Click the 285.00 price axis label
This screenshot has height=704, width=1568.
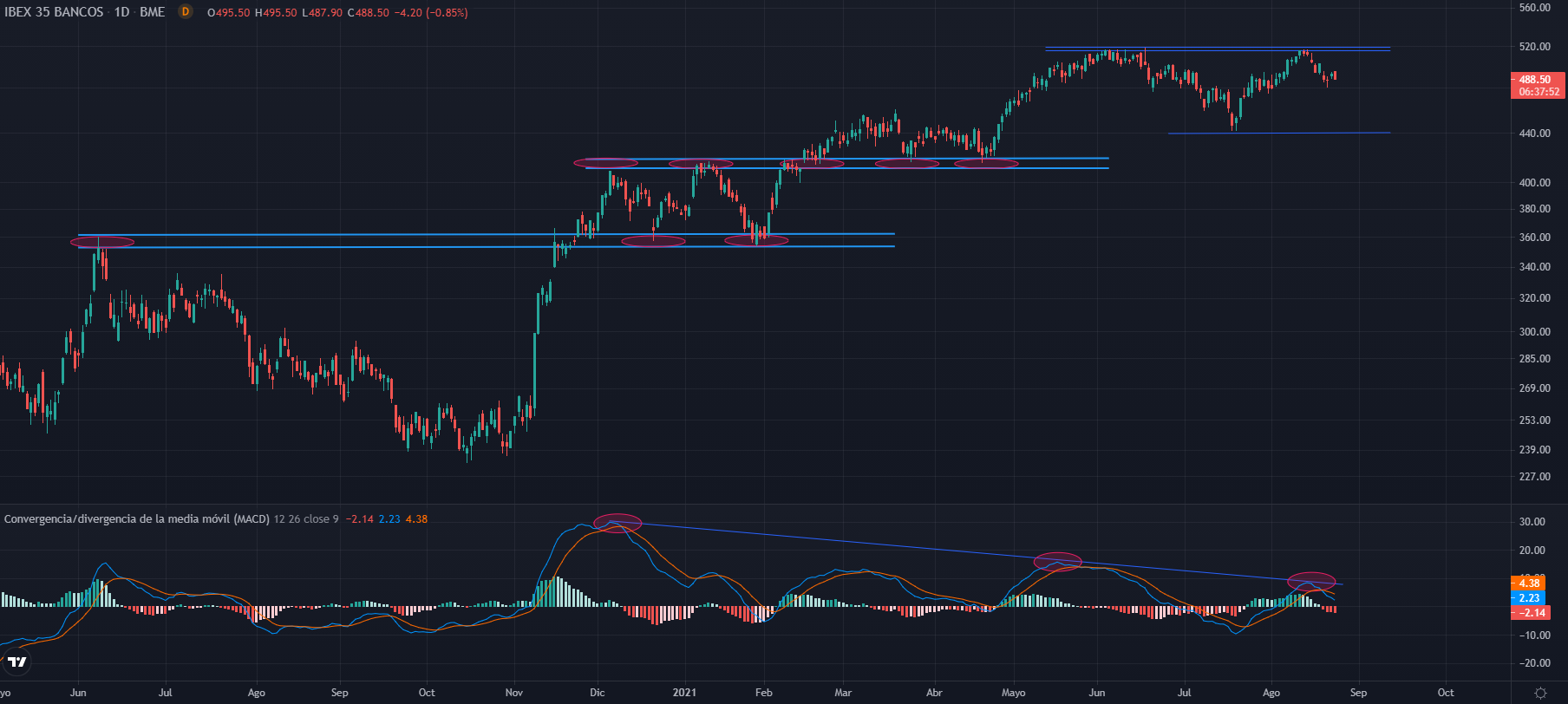coord(1535,359)
